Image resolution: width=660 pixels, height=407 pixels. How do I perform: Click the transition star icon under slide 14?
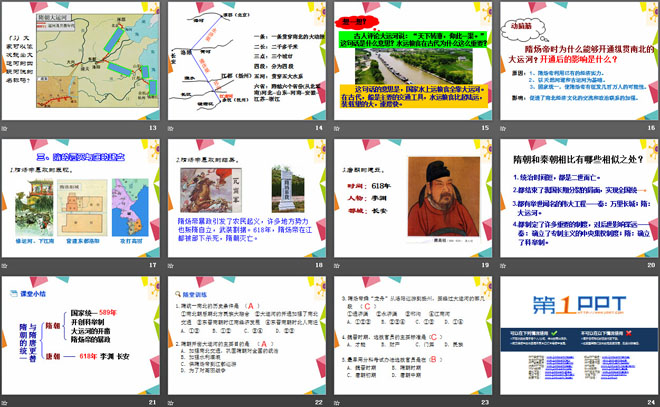[x=171, y=128]
